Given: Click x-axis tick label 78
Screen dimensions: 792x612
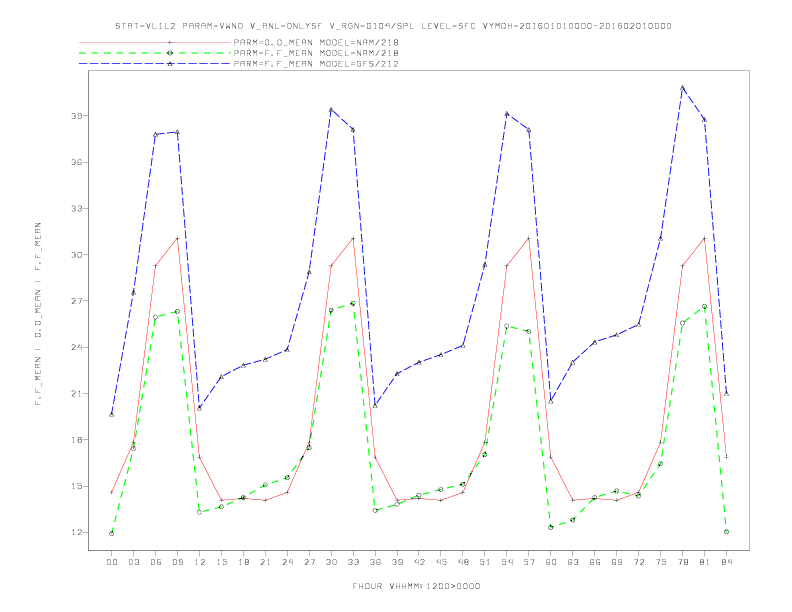Looking at the screenshot, I should click(683, 562).
